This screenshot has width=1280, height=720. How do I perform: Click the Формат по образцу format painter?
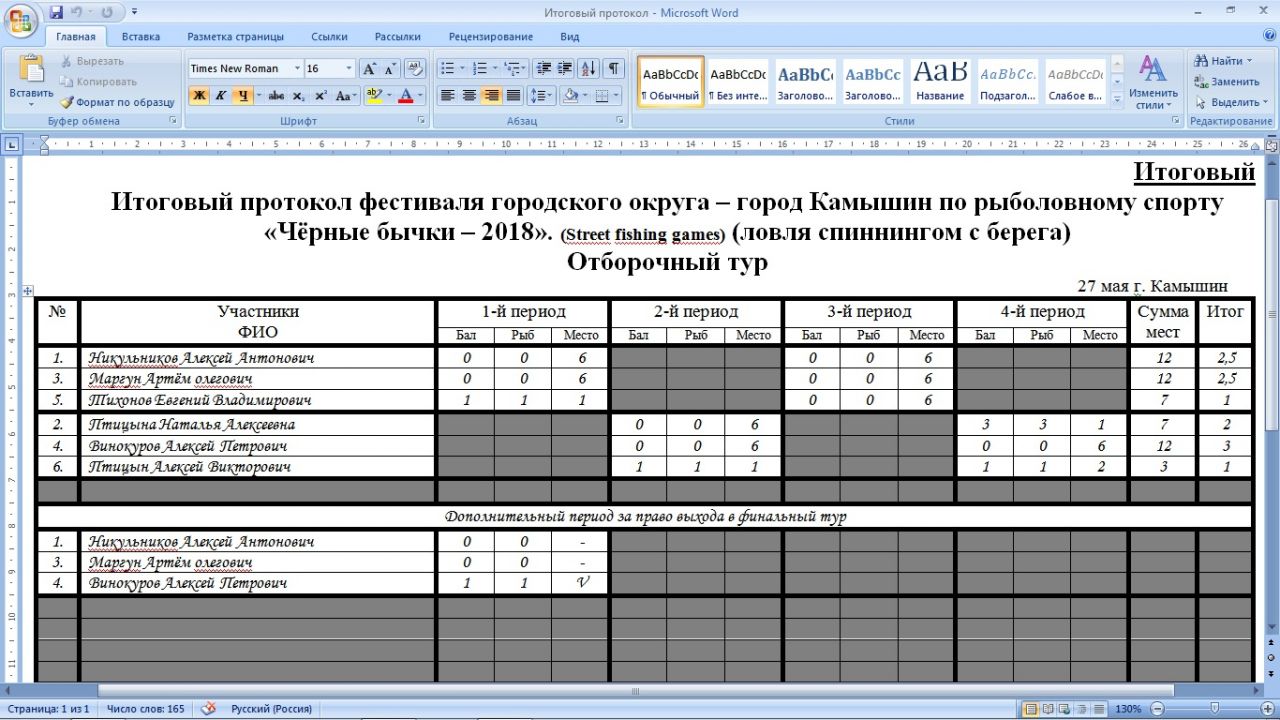click(117, 102)
